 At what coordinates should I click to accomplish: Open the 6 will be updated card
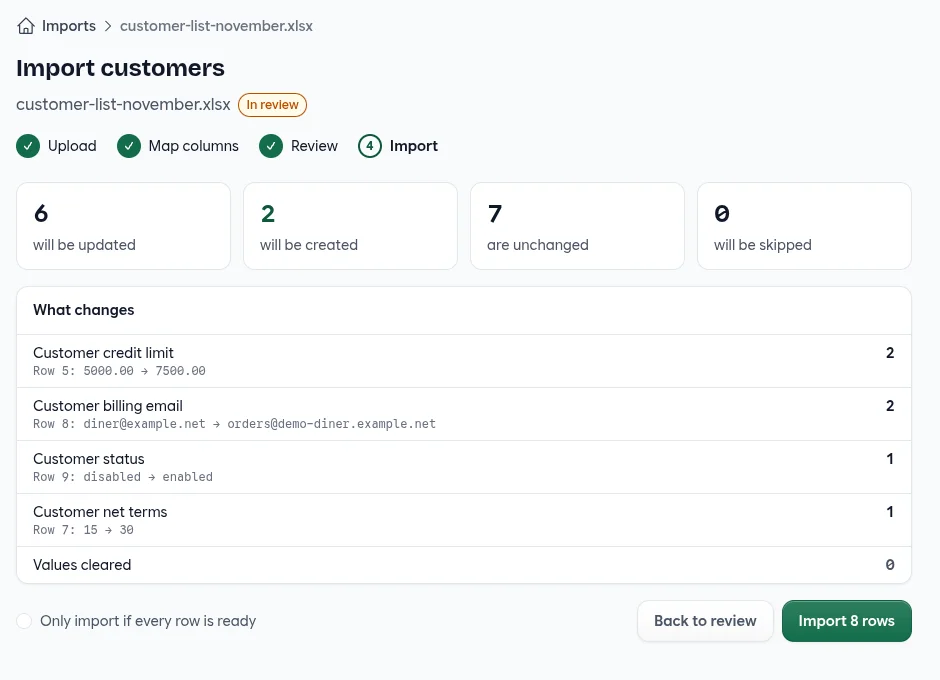123,226
